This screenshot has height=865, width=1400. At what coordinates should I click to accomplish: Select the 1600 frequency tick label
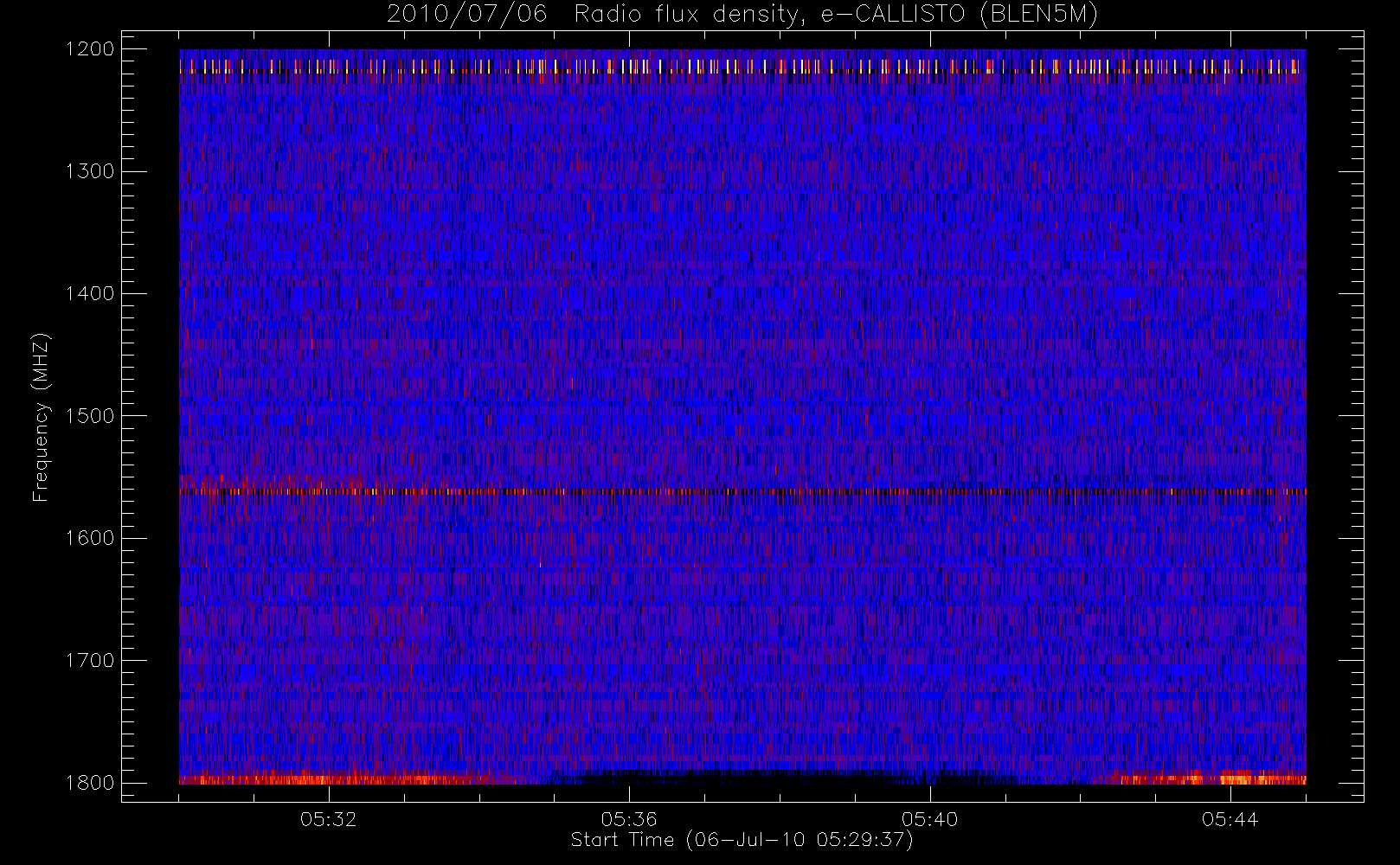(x=90, y=538)
